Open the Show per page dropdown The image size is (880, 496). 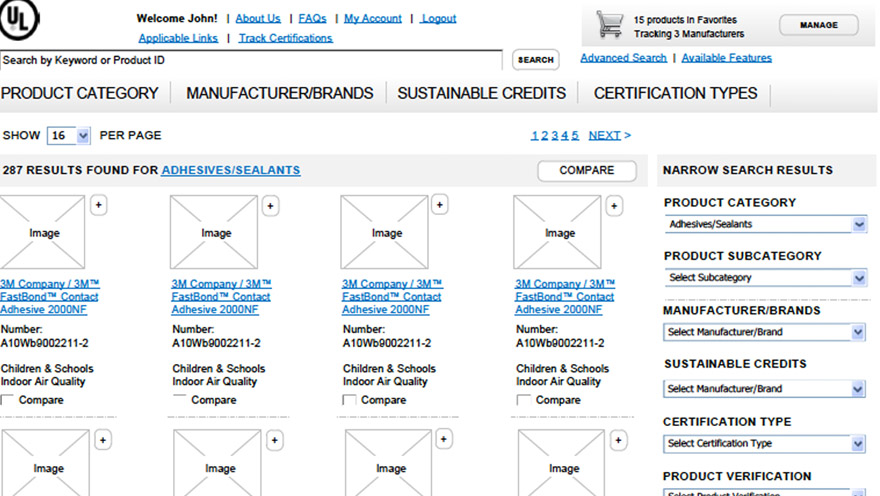pyautogui.click(x=69, y=136)
